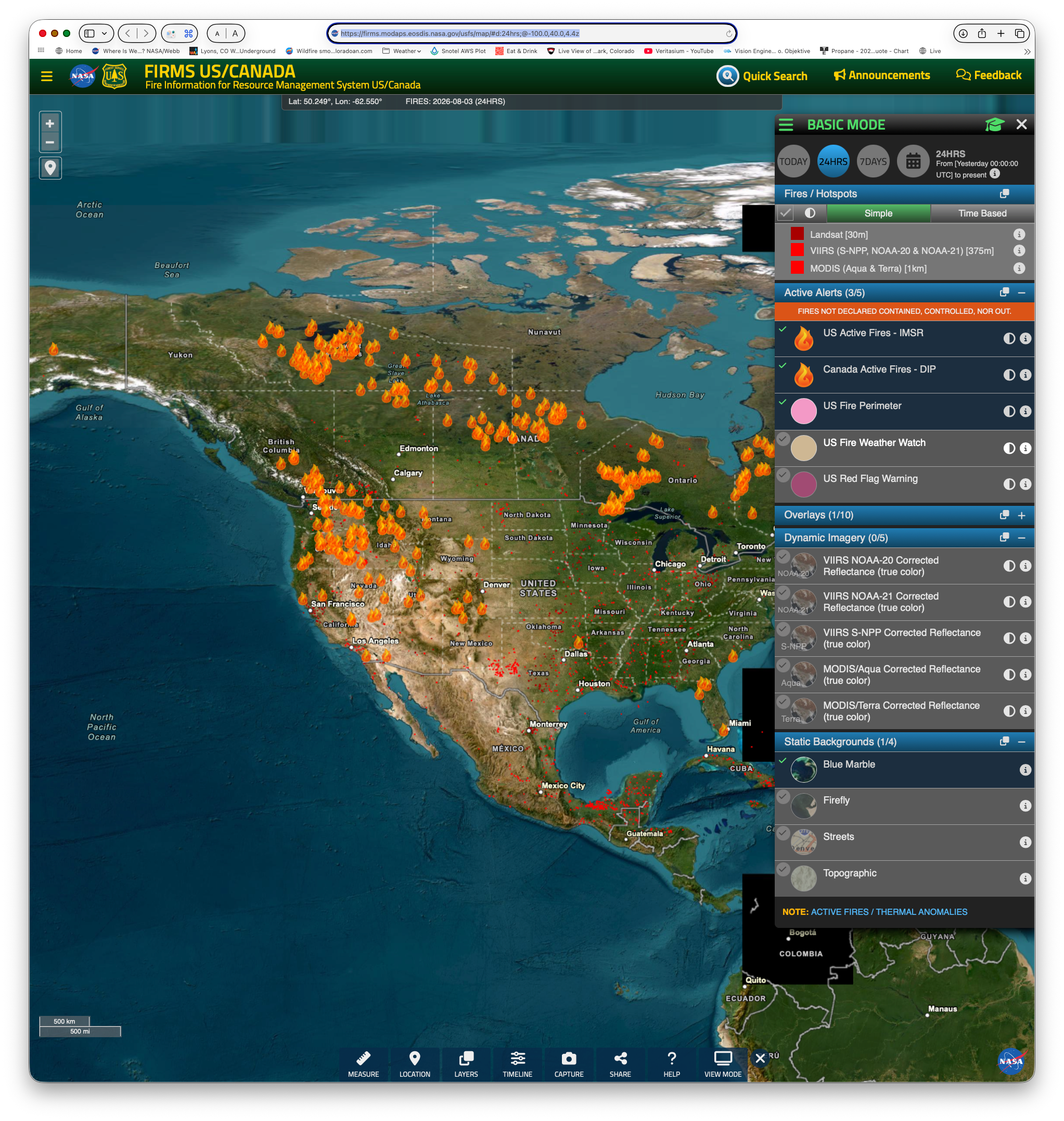Open the Weather bookmarks folder dropdown
This screenshot has width=1064, height=1121.
402,51
